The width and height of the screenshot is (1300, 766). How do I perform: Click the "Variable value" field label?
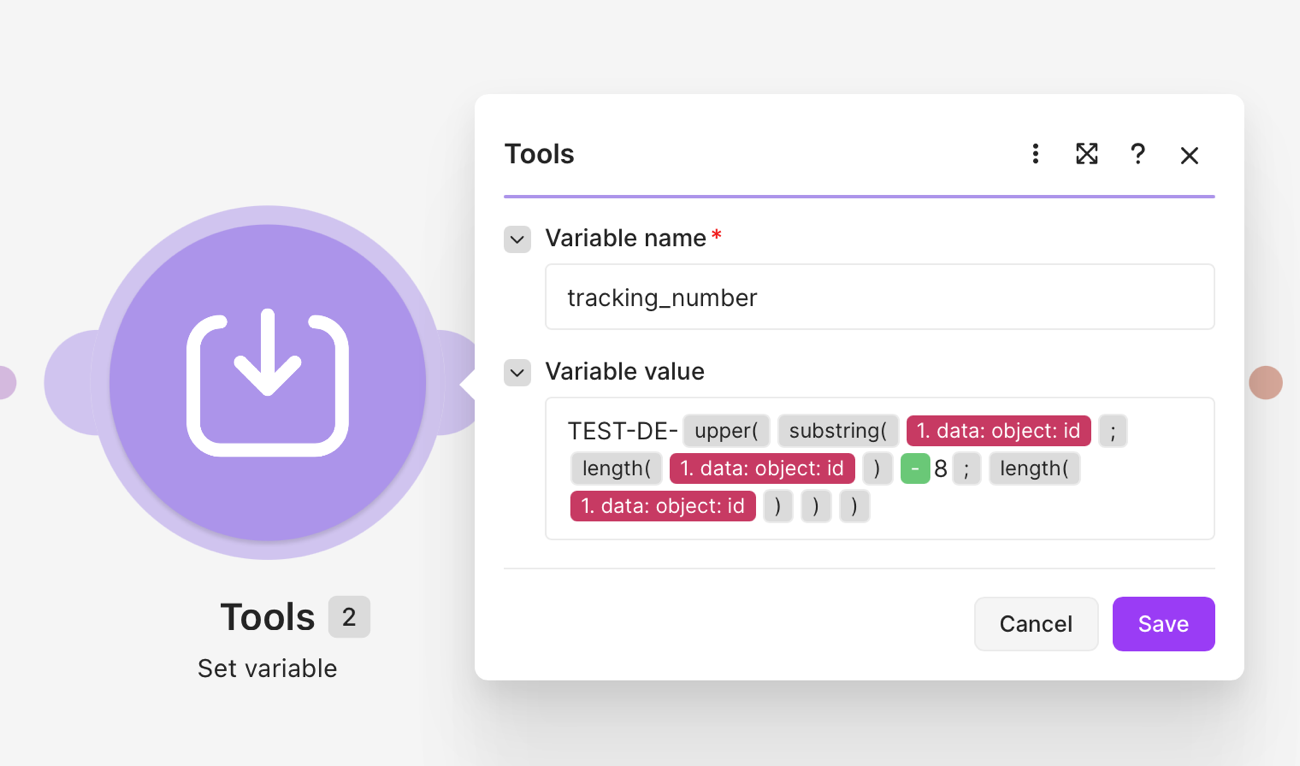point(625,372)
